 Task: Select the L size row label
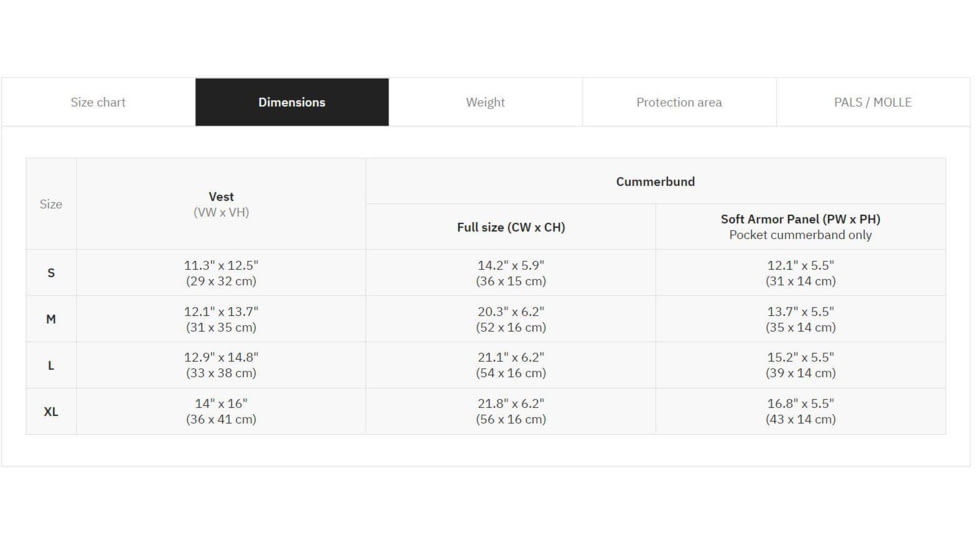pos(51,365)
